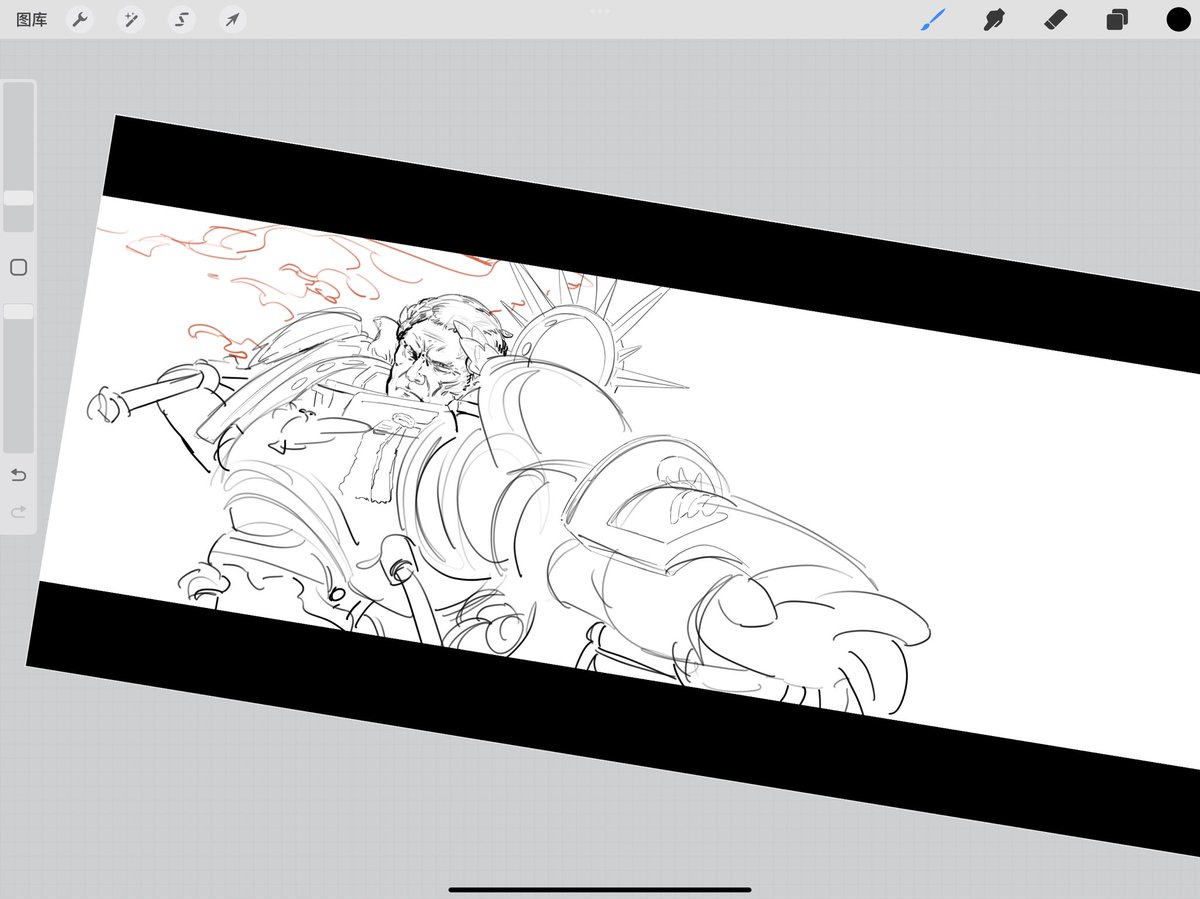Select the Brush tool
The width and height of the screenshot is (1200, 899).
(933, 19)
